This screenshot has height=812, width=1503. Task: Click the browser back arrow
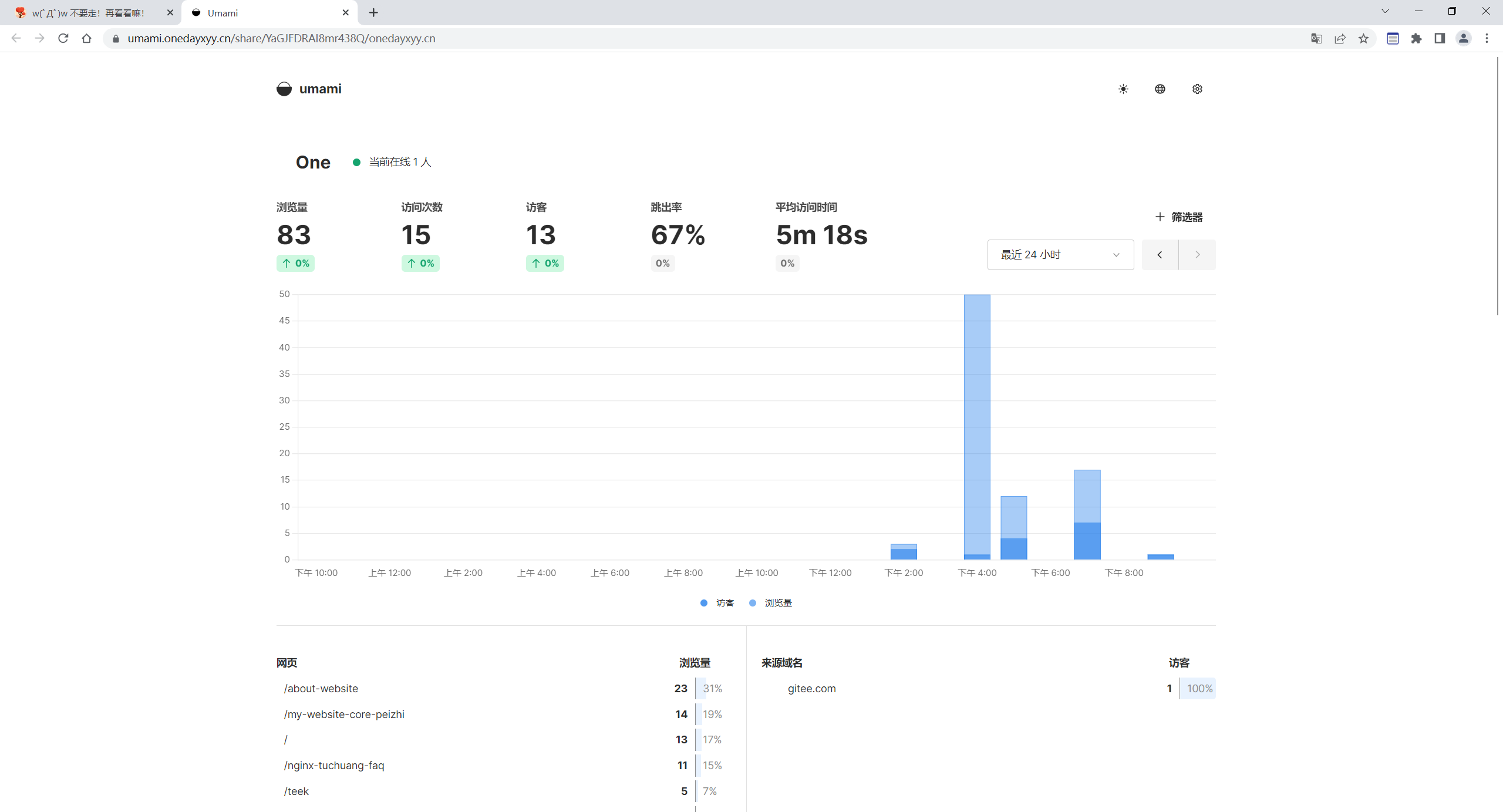[x=16, y=38]
